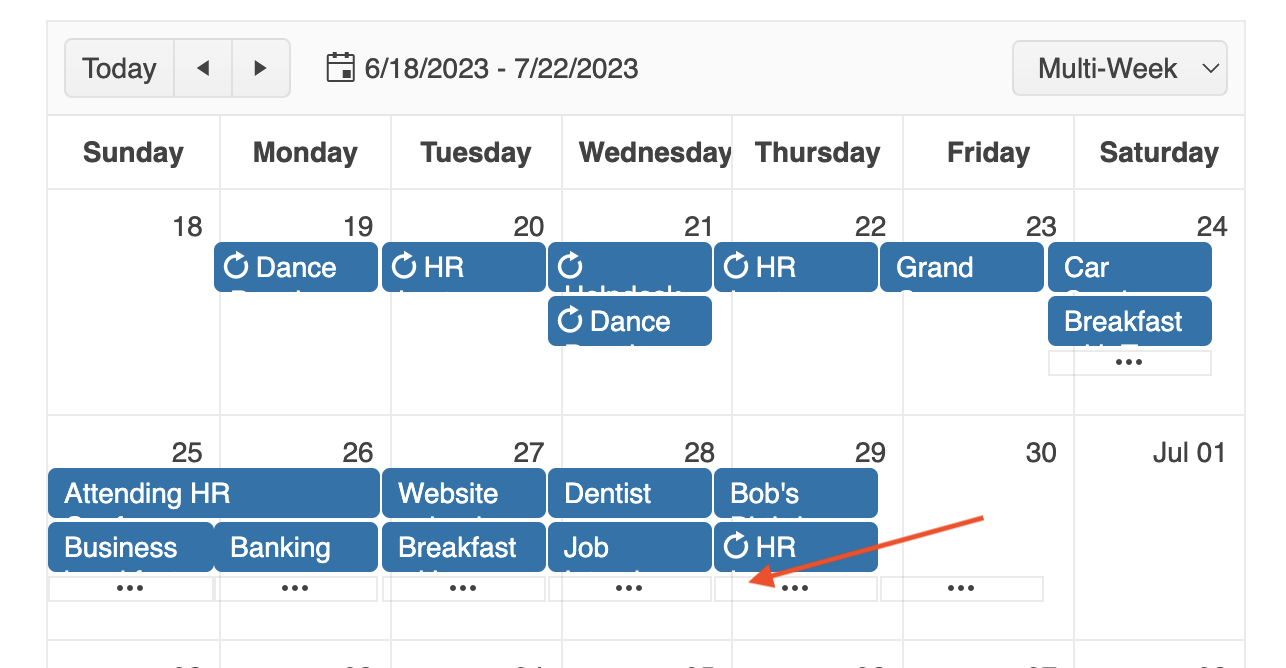This screenshot has height=668, width=1286.
Task: Click the next period arrow
Action: point(261,68)
